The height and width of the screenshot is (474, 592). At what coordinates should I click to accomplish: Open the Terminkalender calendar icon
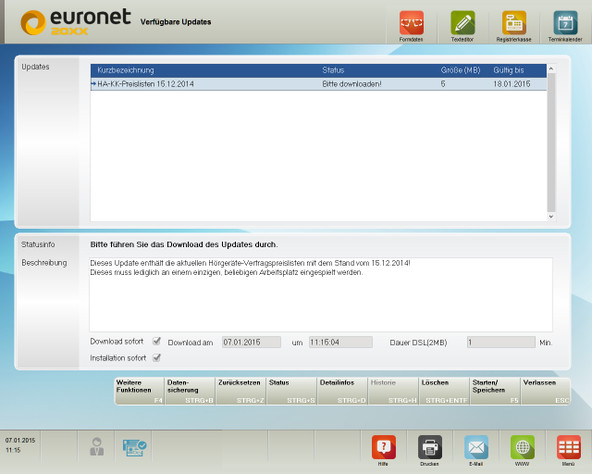(x=565, y=23)
